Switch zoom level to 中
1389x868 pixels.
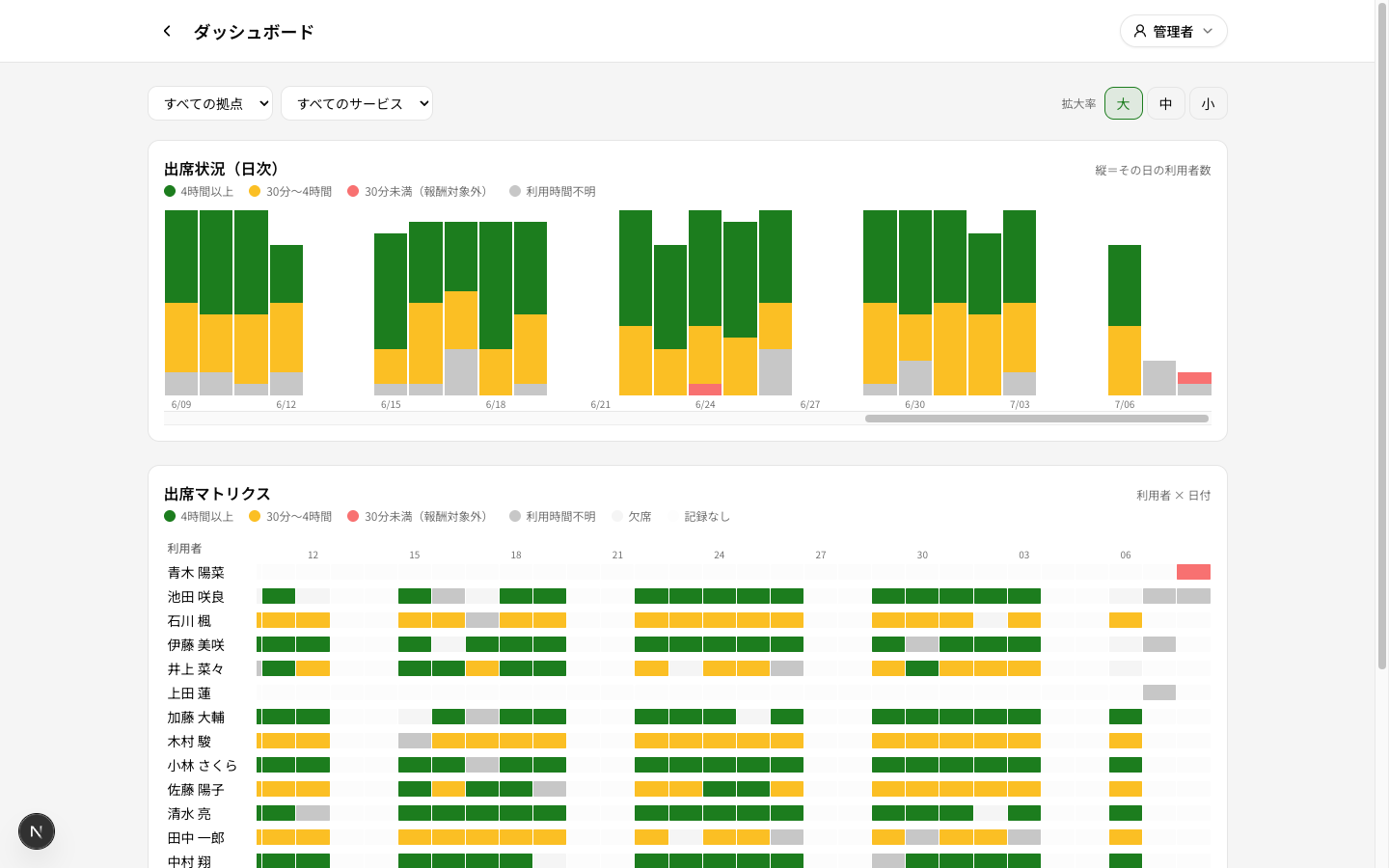click(x=1166, y=103)
